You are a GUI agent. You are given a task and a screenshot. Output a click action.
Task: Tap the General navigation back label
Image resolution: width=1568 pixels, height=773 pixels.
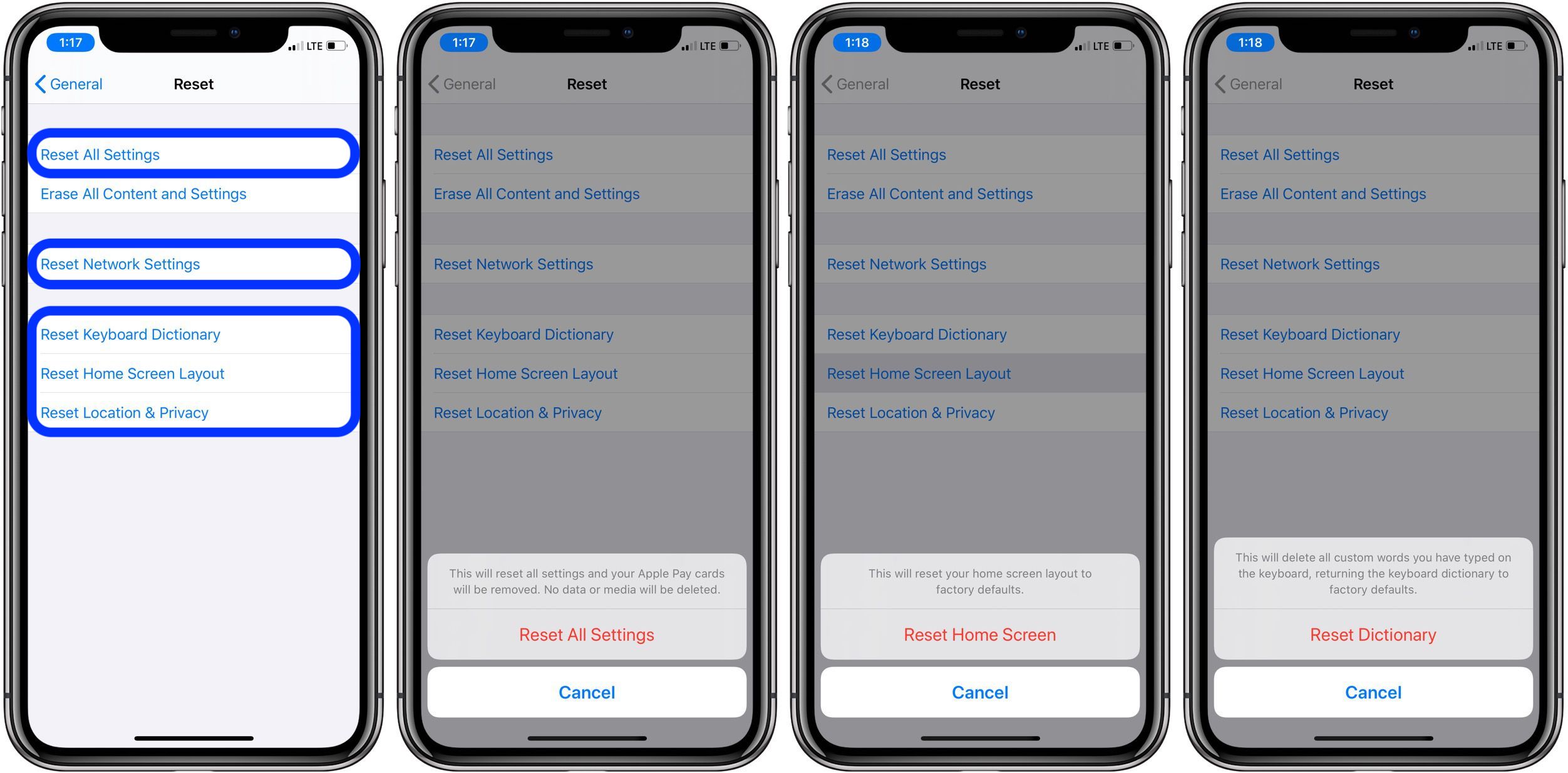coord(75,83)
